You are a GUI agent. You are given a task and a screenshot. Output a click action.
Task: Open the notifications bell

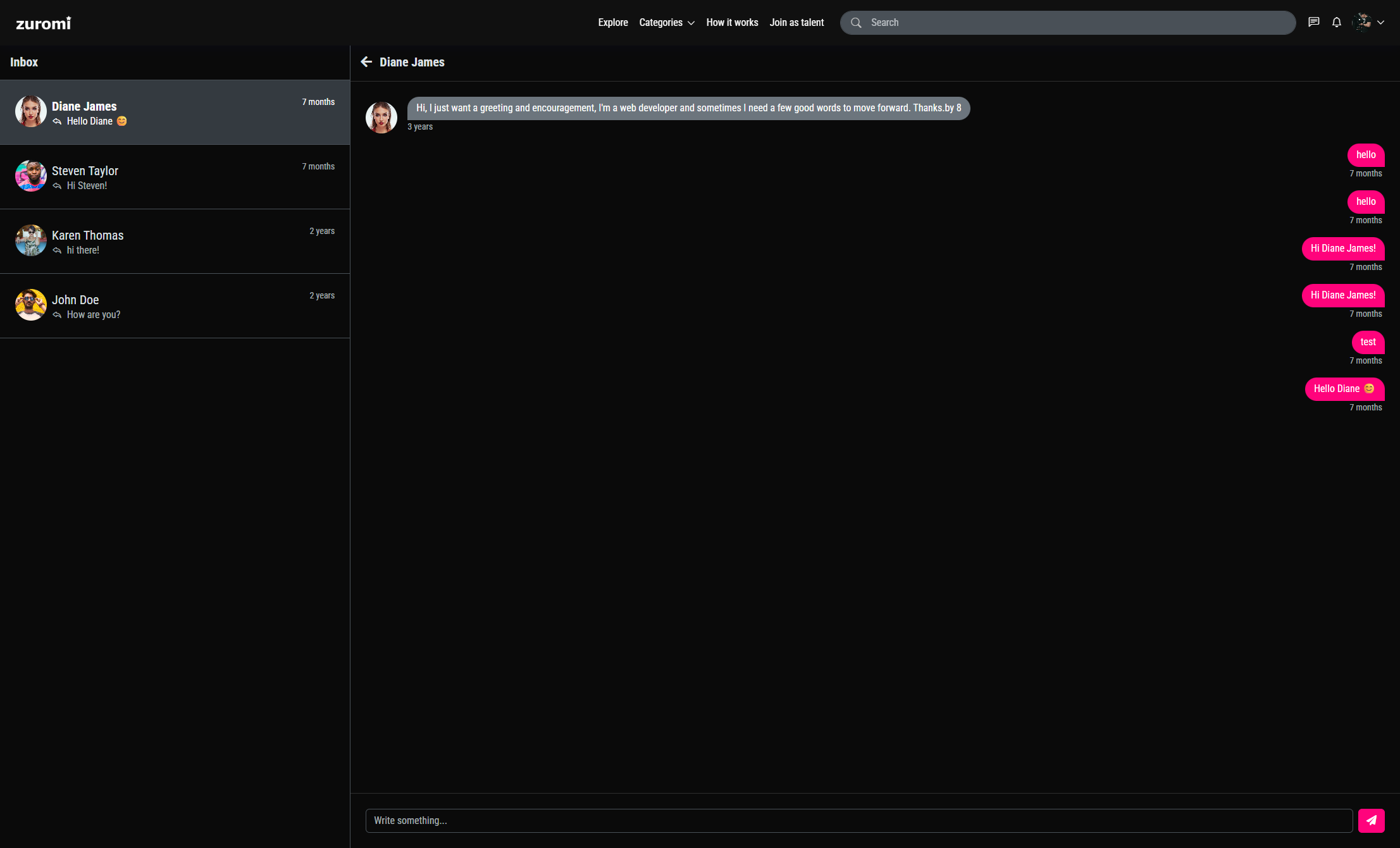click(x=1336, y=22)
